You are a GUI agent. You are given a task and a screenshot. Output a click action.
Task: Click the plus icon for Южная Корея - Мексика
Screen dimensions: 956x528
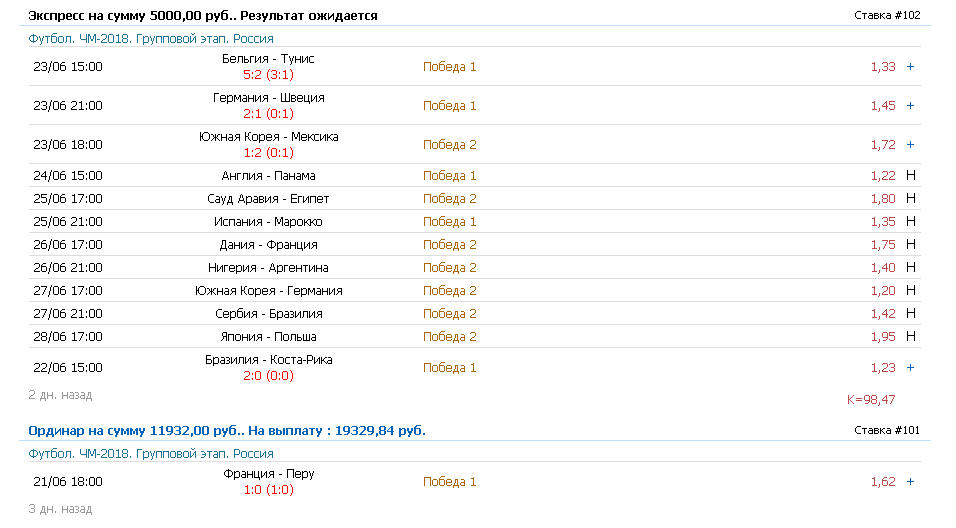click(910, 145)
